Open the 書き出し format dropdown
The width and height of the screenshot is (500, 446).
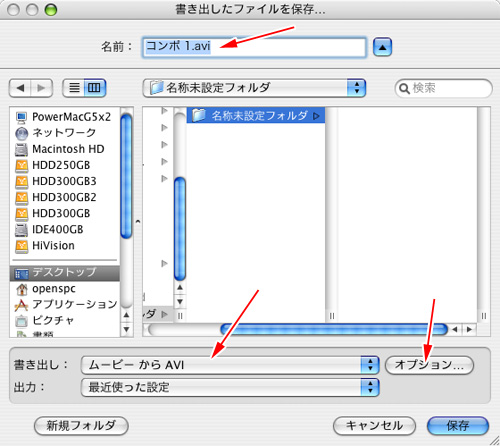click(x=230, y=365)
